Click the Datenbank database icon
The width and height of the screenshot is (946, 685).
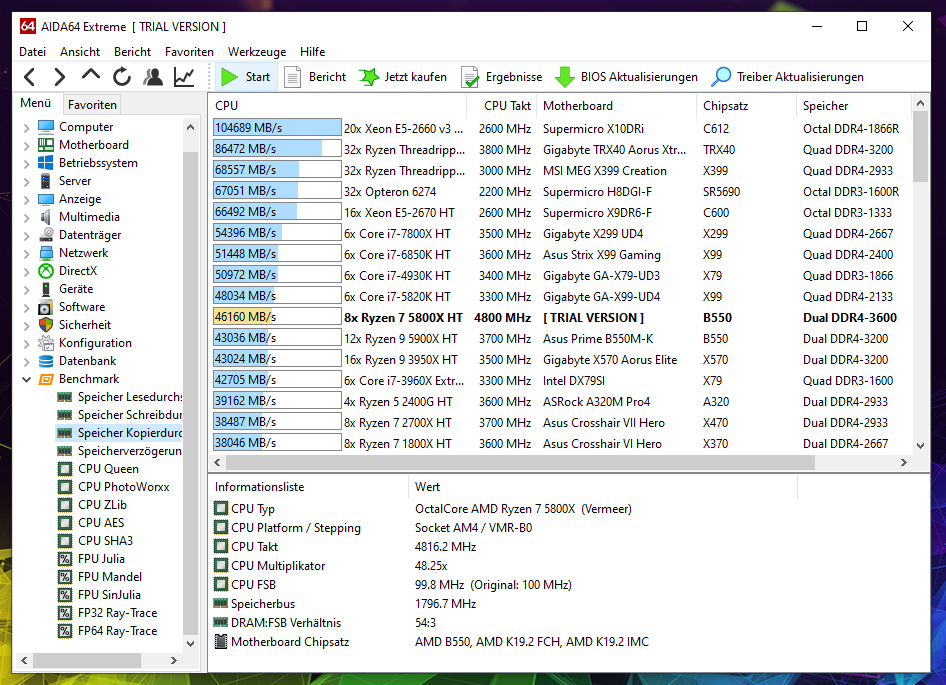pyautogui.click(x=46, y=361)
